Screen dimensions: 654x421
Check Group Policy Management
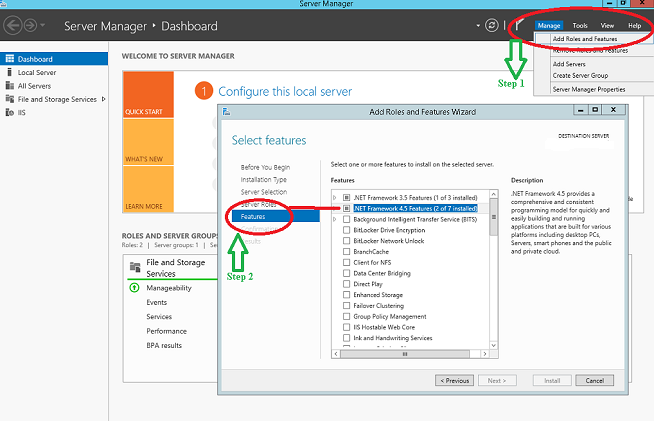pos(346,316)
